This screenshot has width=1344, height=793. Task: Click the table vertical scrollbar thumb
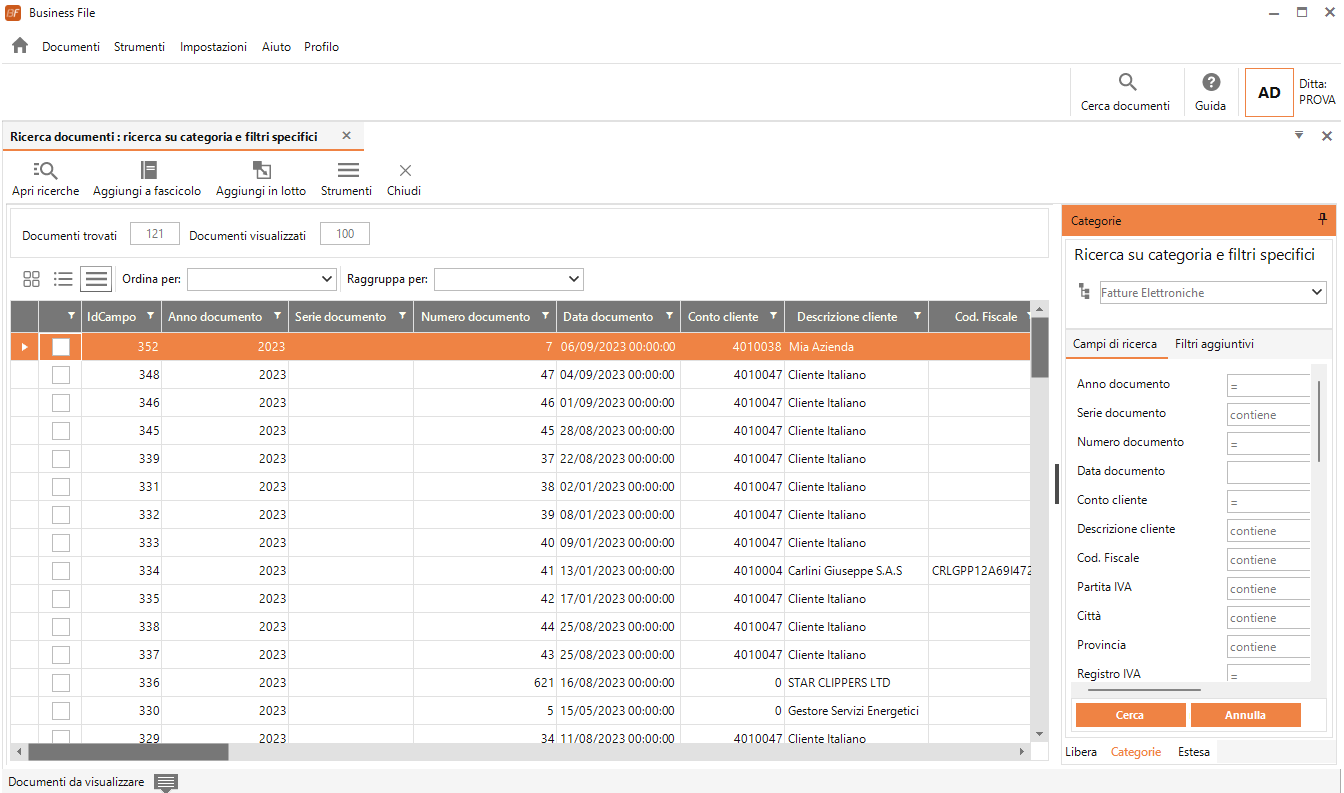pos(1040,348)
